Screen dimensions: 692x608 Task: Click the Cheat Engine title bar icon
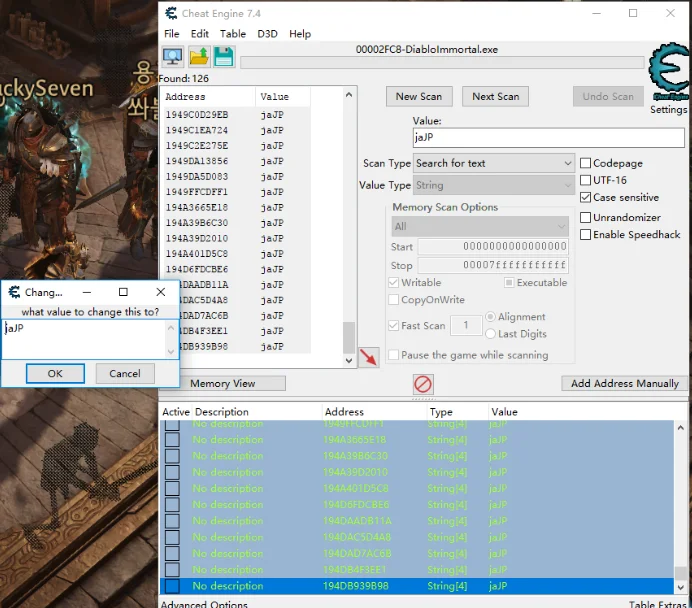[x=170, y=13]
